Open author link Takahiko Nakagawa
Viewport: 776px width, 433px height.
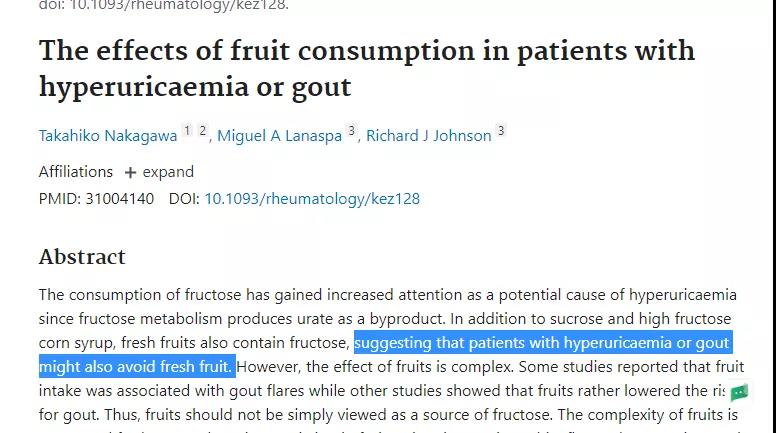[x=108, y=136]
